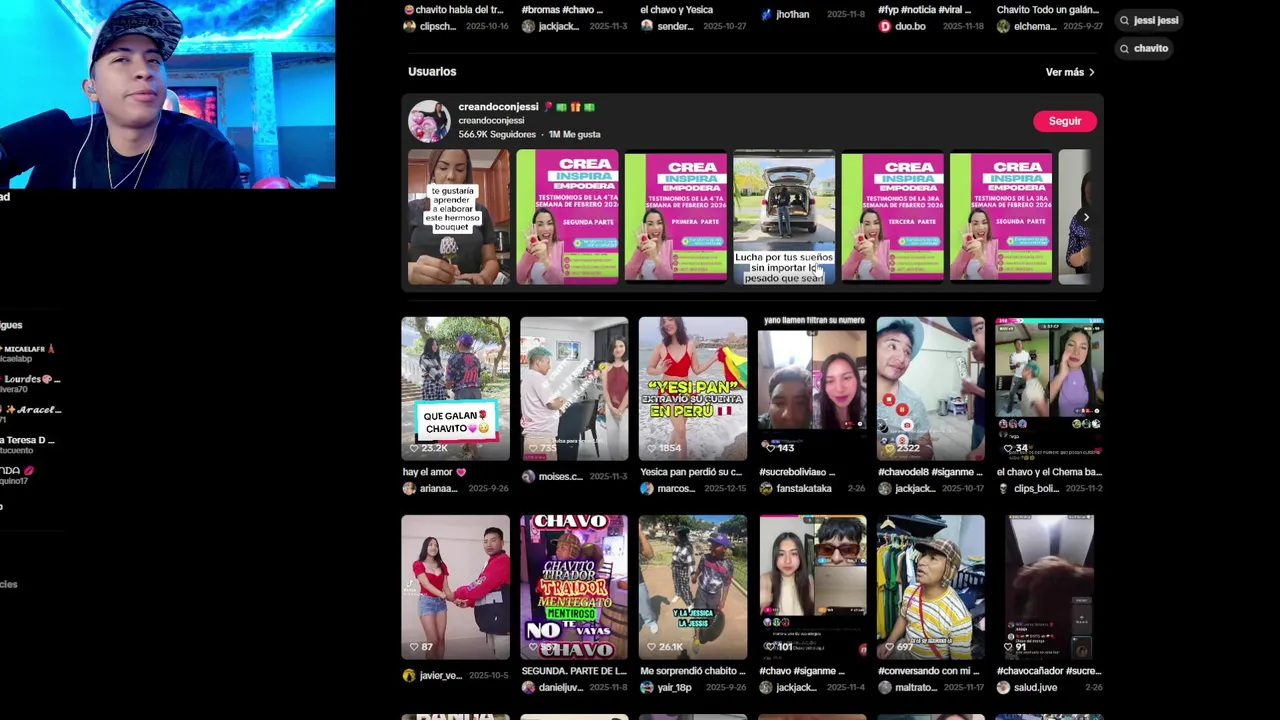Advance the creandoconjessi video carousel arrow
Viewport: 1280px width, 720px height.
[x=1086, y=217]
